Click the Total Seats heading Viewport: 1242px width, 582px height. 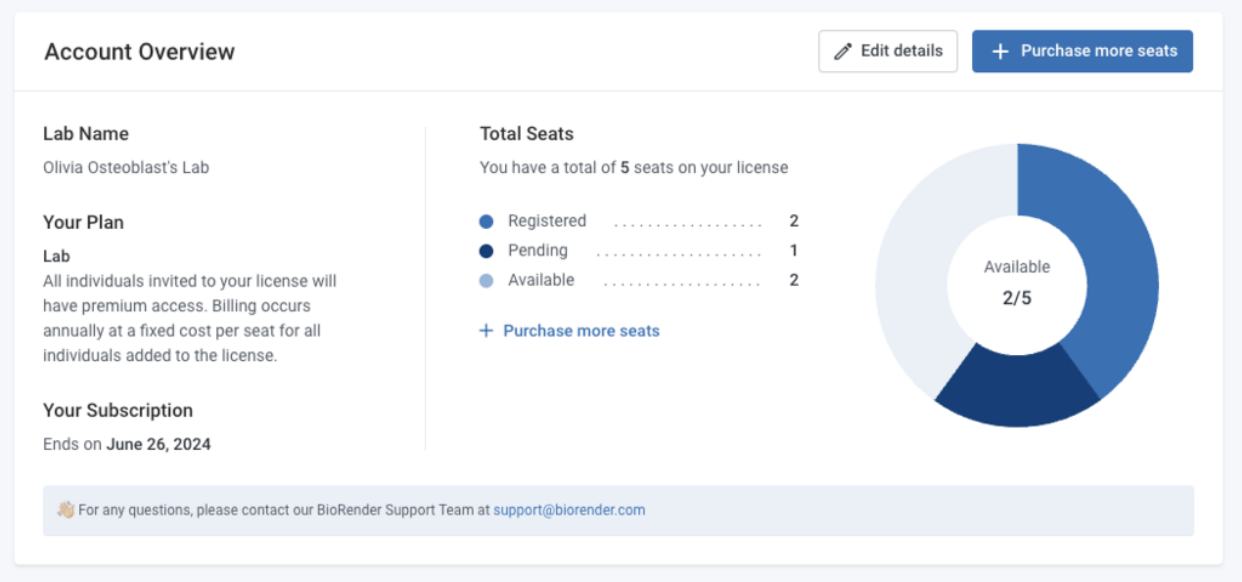pyautogui.click(x=527, y=134)
